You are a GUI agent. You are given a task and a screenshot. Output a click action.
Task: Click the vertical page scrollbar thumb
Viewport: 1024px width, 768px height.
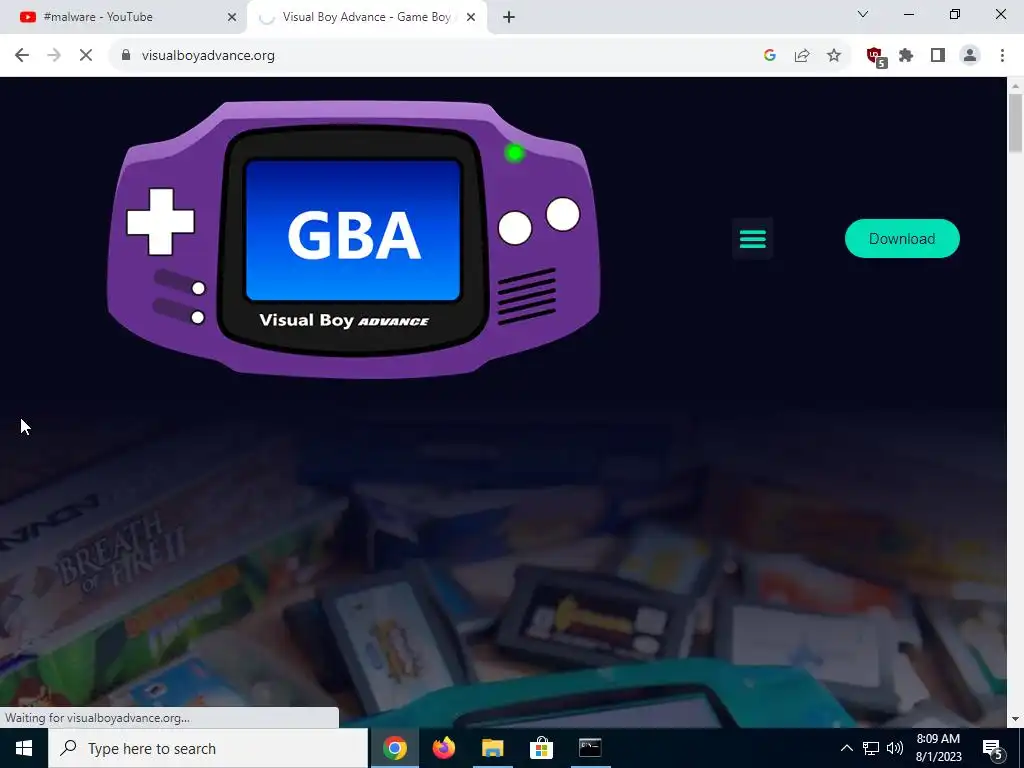(1015, 123)
